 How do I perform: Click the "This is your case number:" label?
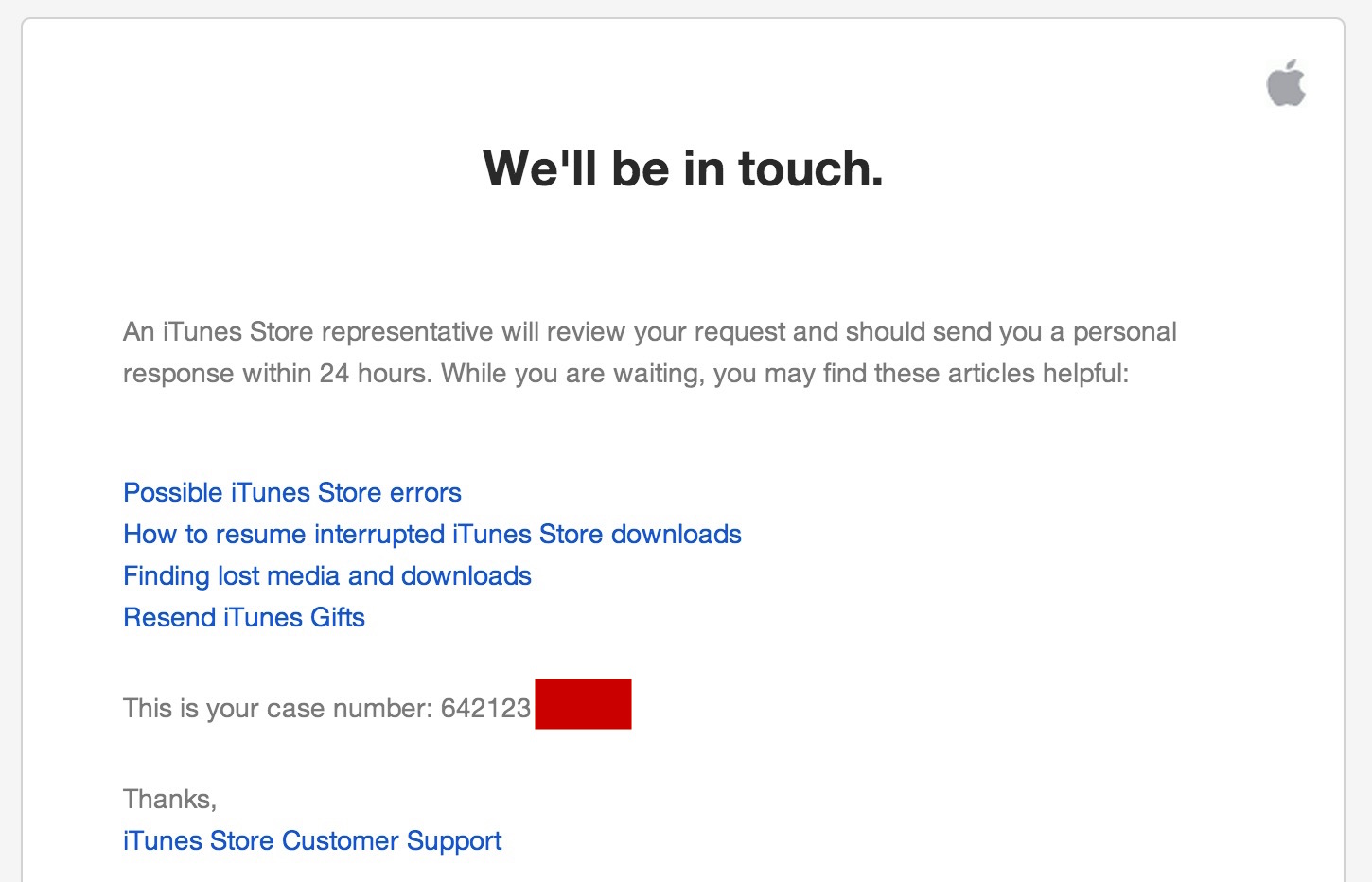point(277,709)
